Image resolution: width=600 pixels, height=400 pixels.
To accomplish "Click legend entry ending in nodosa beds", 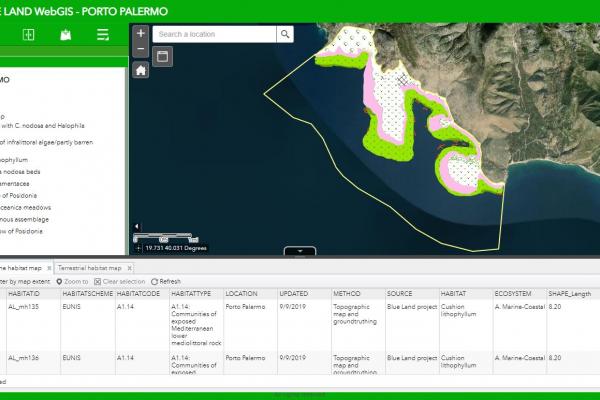I will [20, 172].
